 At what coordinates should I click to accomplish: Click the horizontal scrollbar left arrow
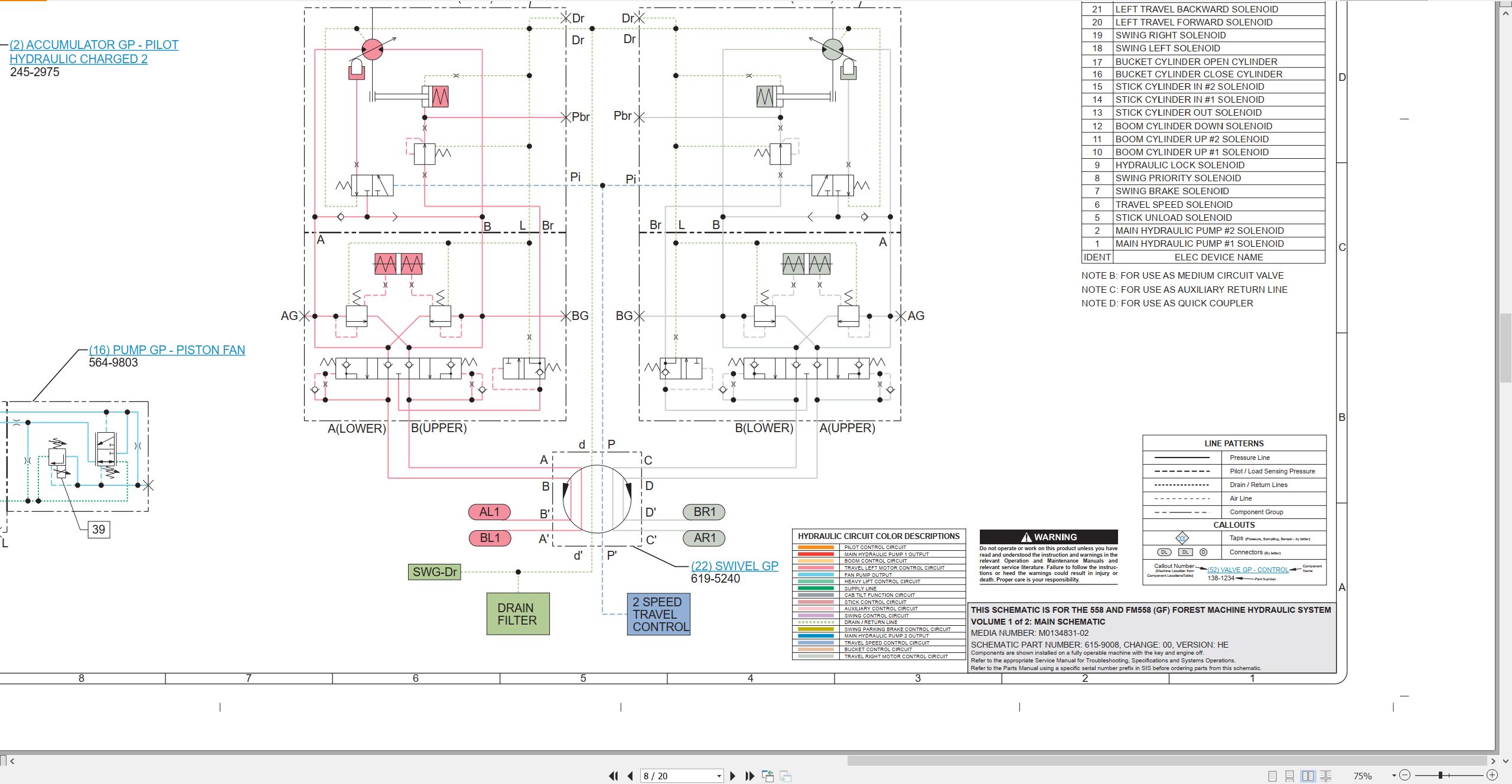[12, 761]
